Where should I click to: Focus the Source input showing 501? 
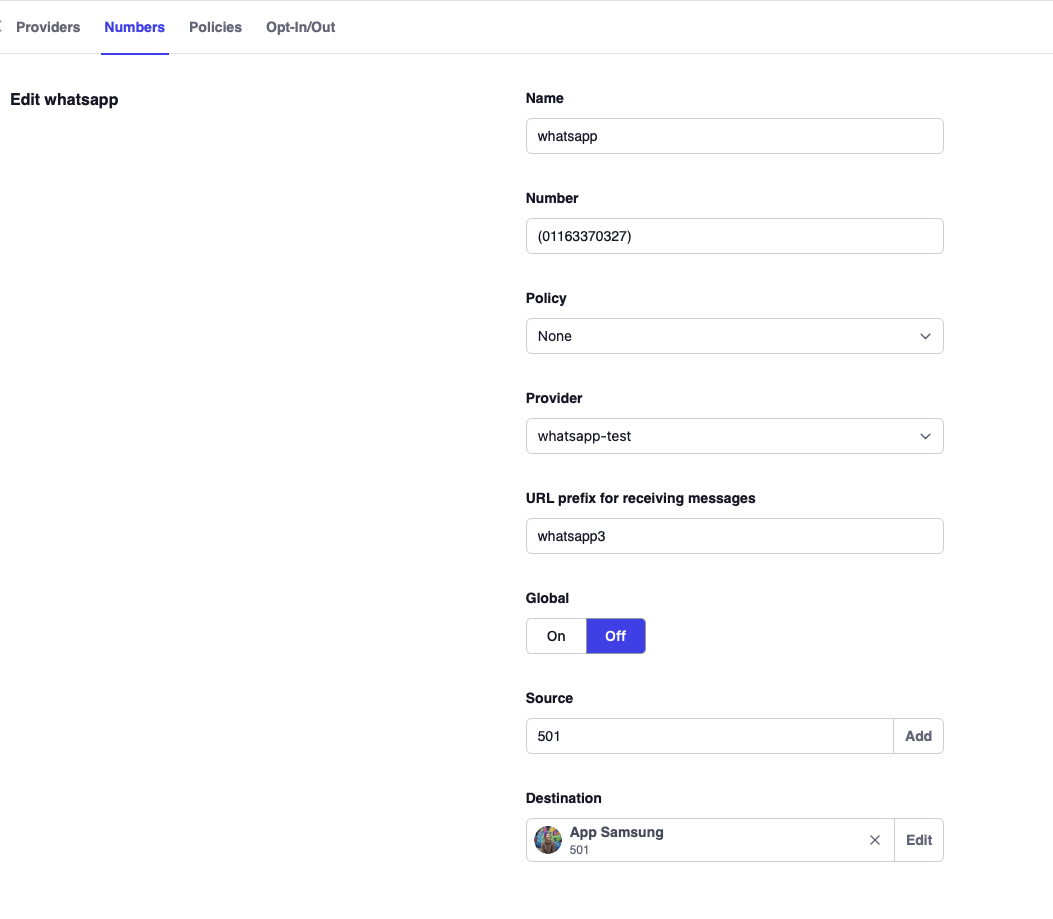click(709, 736)
